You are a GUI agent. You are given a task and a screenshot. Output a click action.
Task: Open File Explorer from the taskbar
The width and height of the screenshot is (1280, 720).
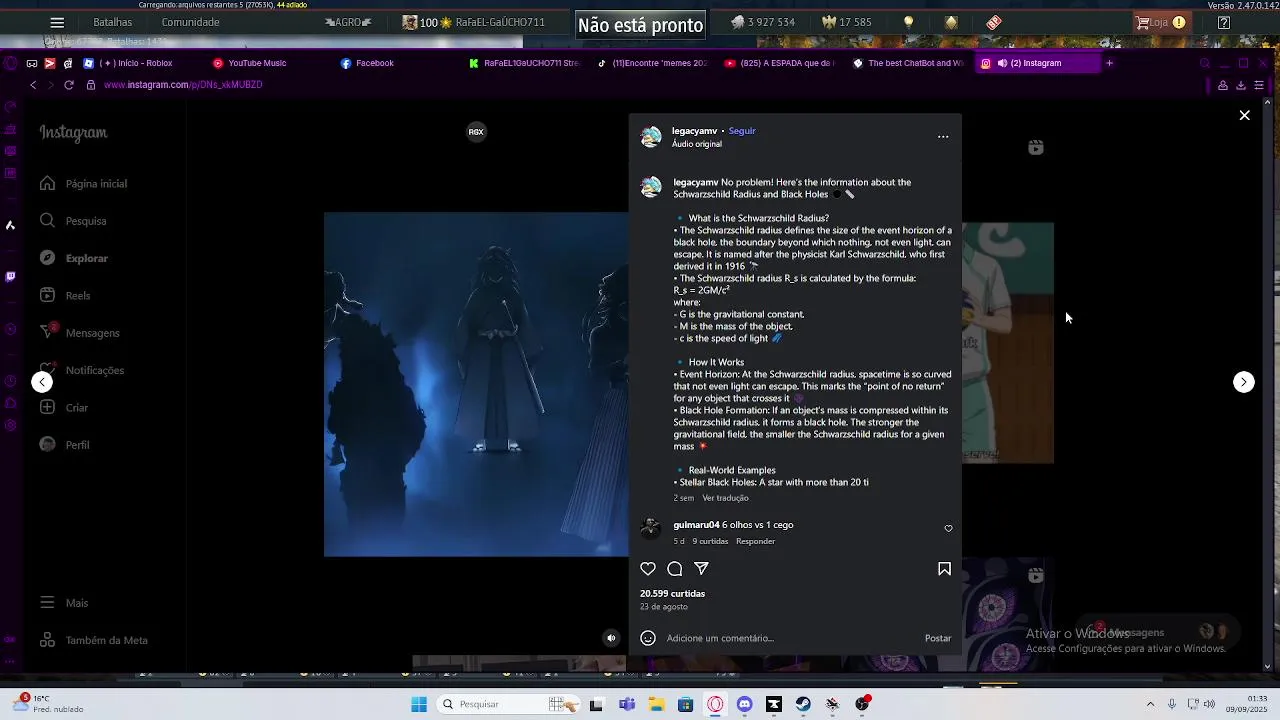(656, 704)
